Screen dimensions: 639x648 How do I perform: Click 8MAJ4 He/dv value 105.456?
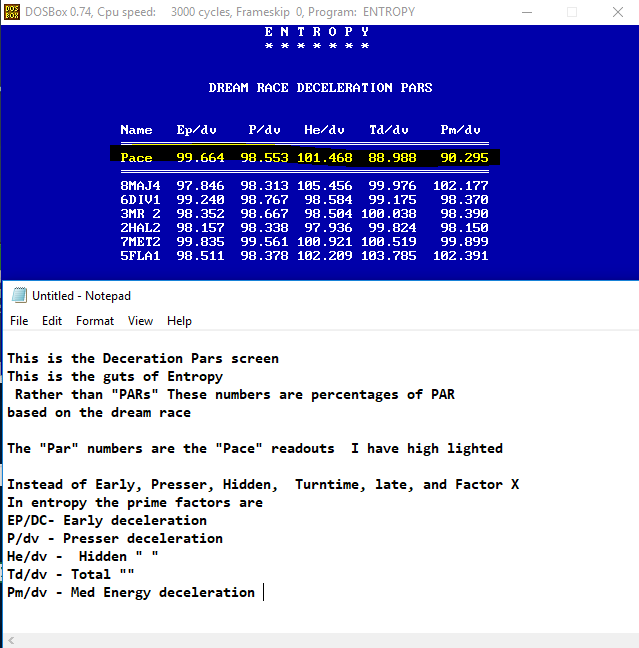(324, 186)
